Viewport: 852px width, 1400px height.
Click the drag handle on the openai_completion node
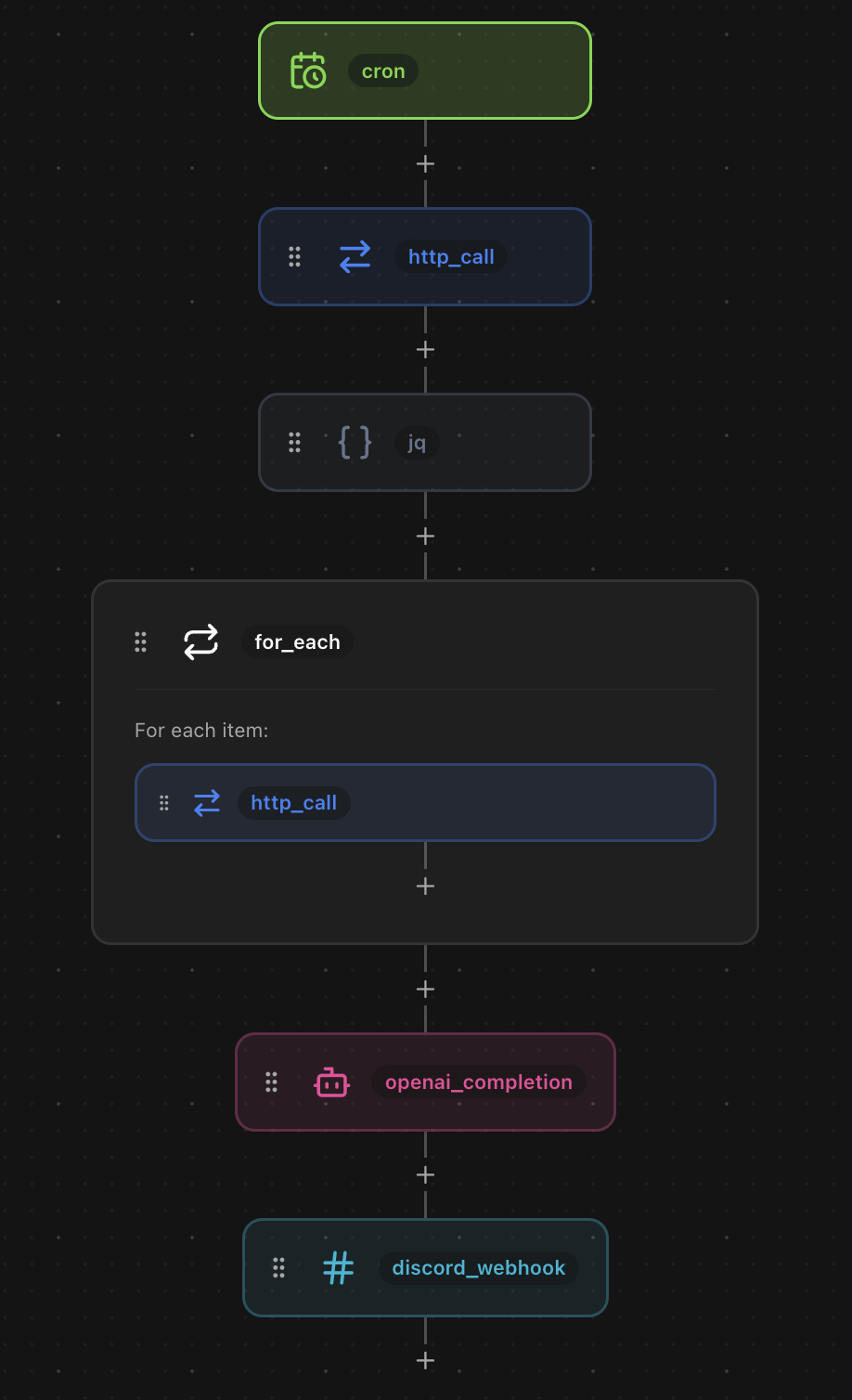pyautogui.click(x=271, y=1082)
